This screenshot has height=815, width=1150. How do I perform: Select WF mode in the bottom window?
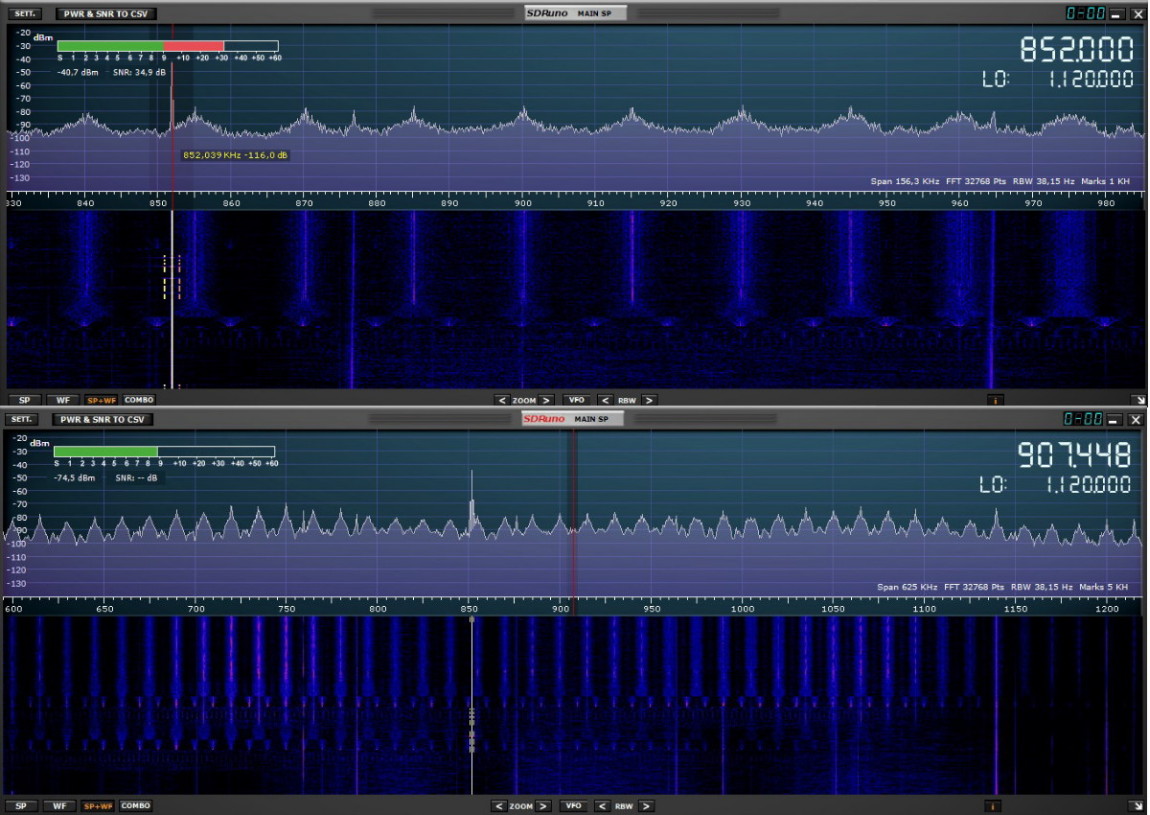(x=59, y=805)
